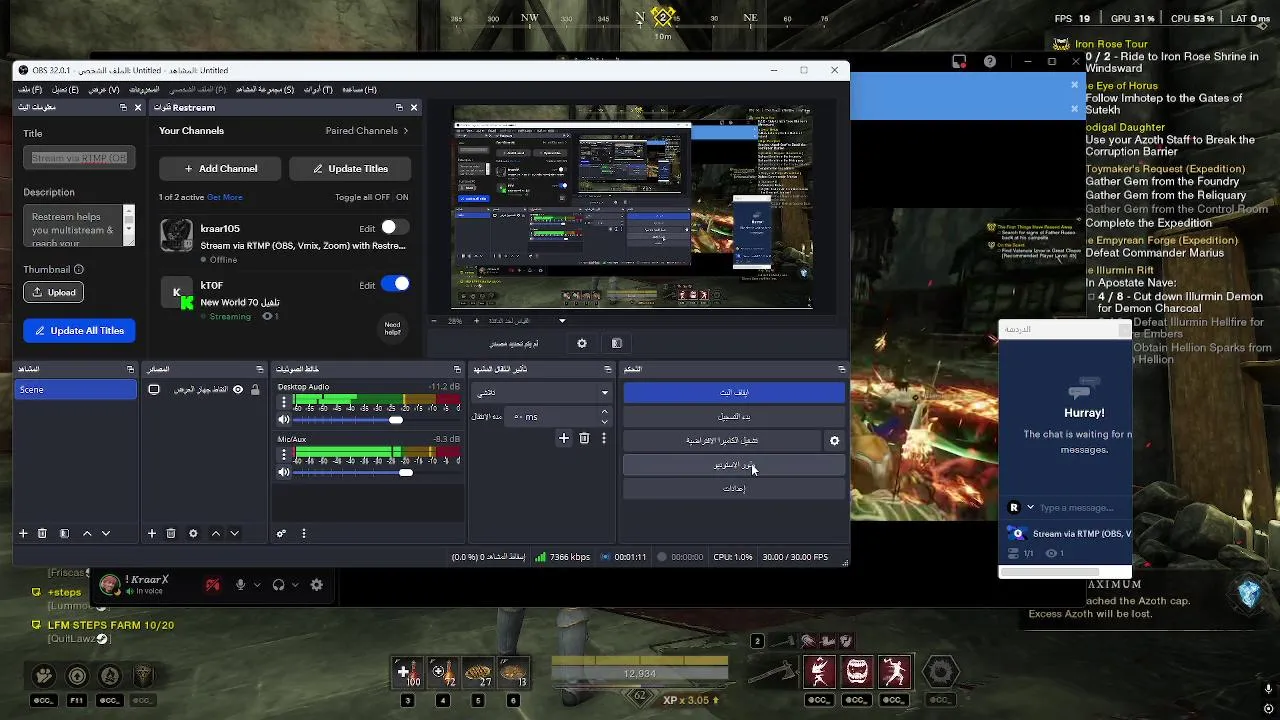The width and height of the screenshot is (1280, 720).
Task: Toggle kTOF channel switch off
Action: click(395, 284)
